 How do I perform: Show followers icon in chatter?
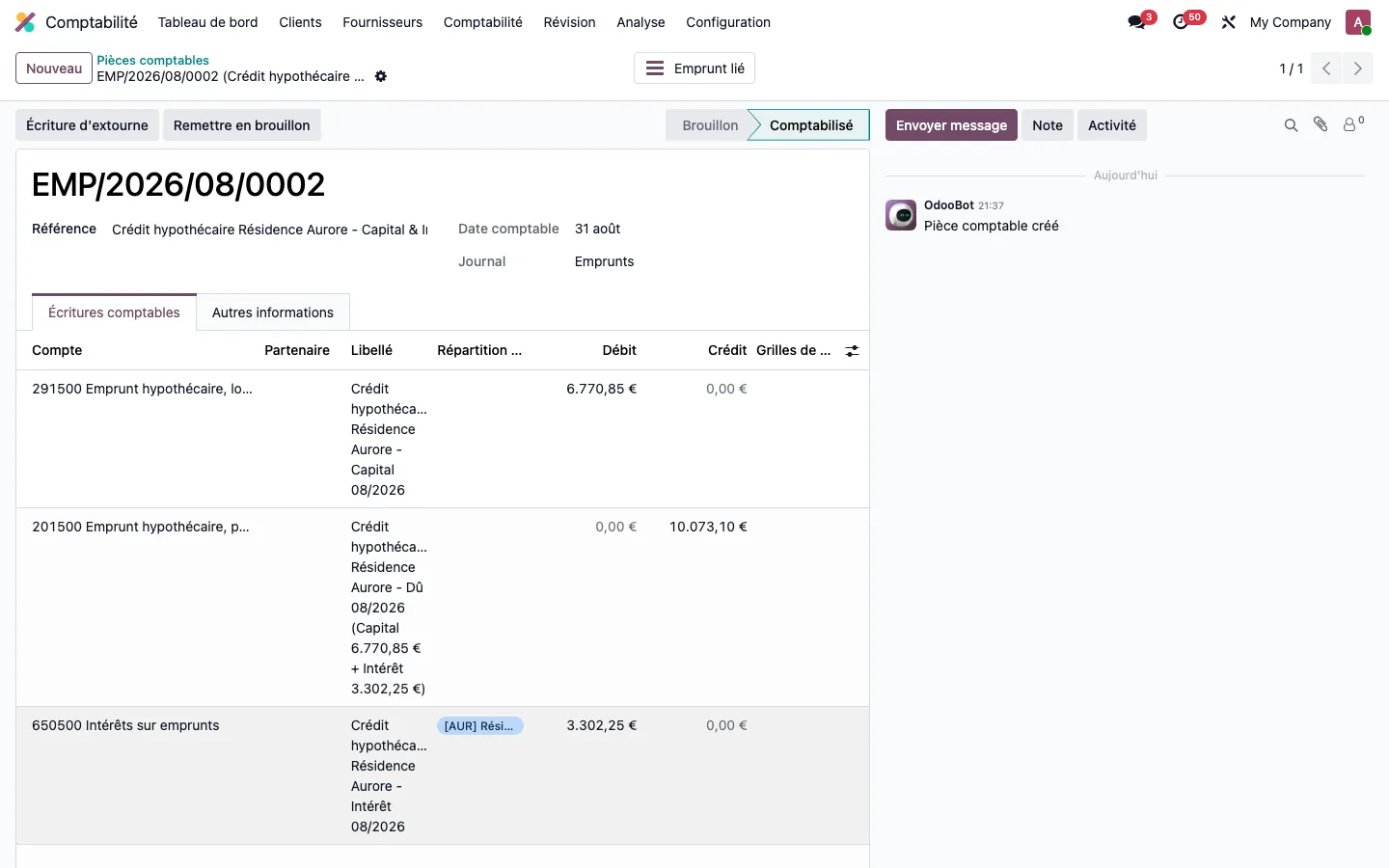pyautogui.click(x=1353, y=124)
